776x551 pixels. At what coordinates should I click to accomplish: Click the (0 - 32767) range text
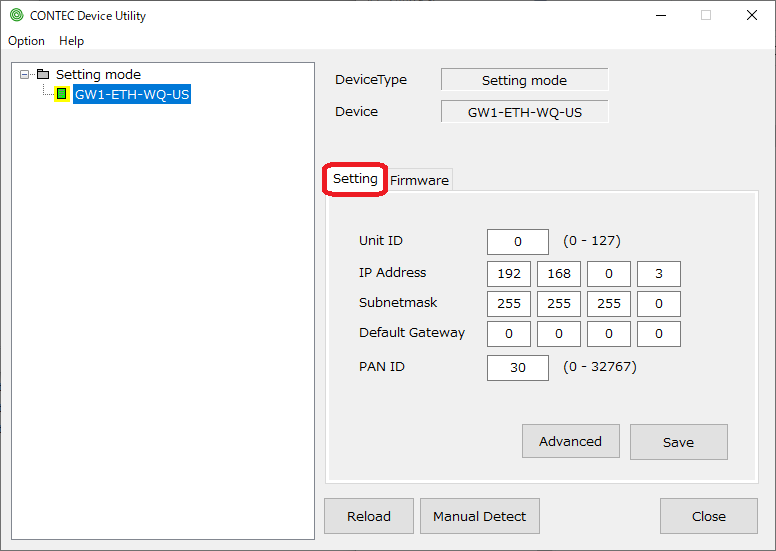point(600,366)
